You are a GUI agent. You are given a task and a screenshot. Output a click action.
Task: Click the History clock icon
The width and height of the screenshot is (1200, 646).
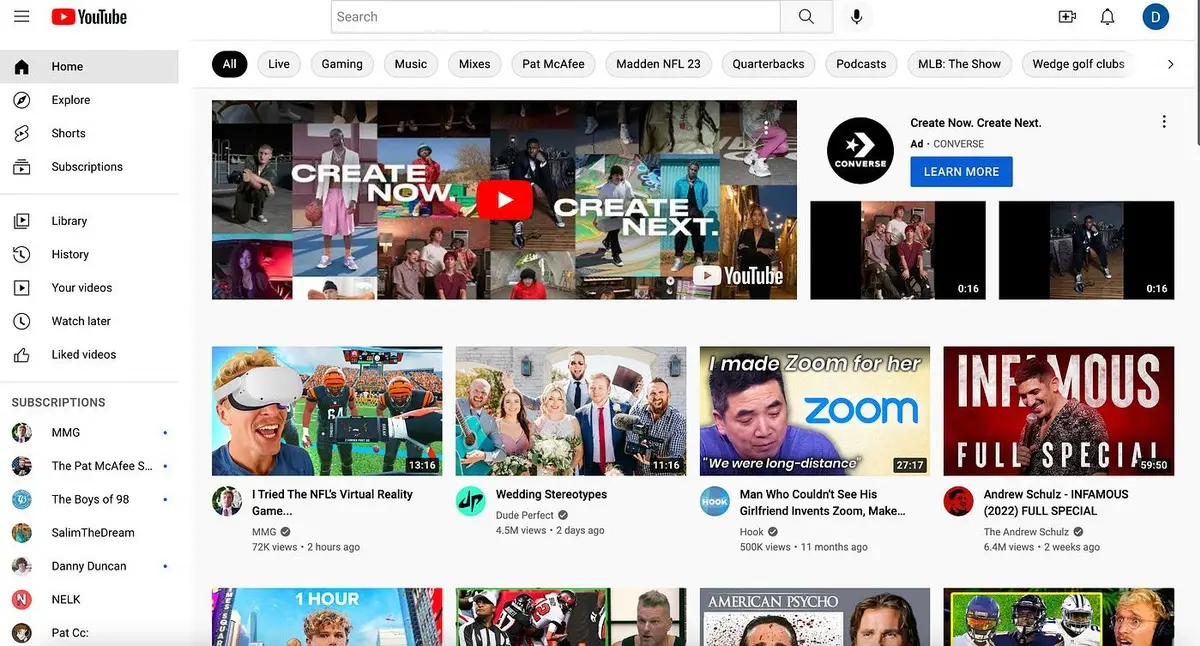(x=21, y=254)
